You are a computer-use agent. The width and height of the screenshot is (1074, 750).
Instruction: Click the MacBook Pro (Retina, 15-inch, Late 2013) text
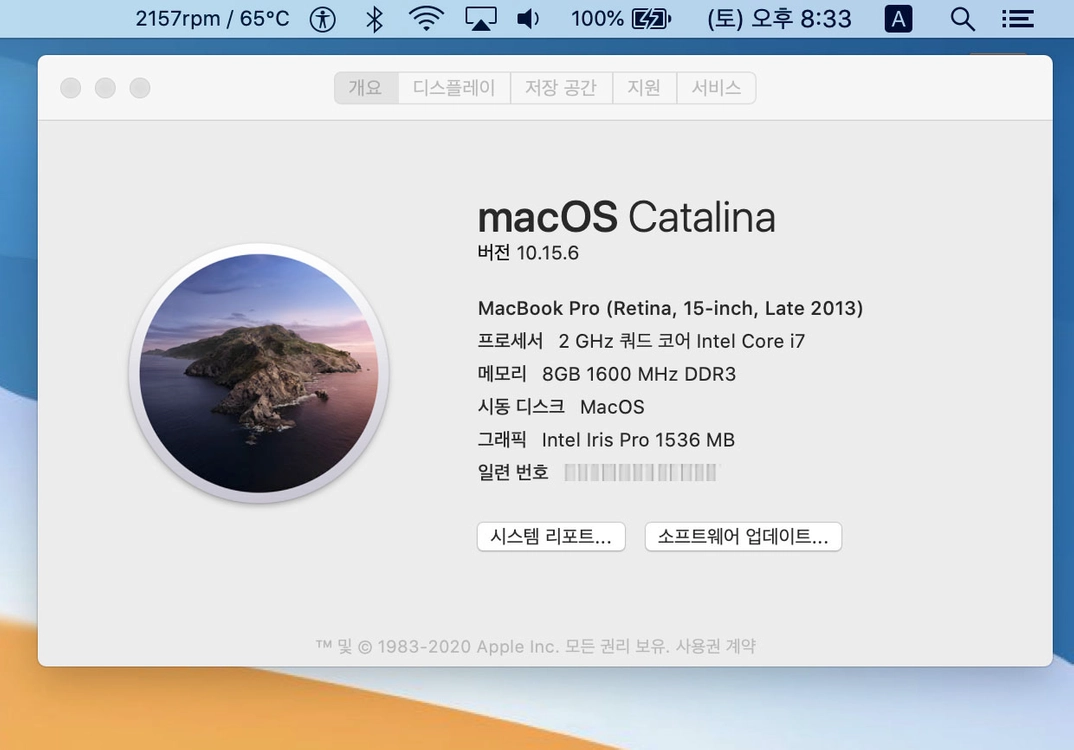point(670,308)
